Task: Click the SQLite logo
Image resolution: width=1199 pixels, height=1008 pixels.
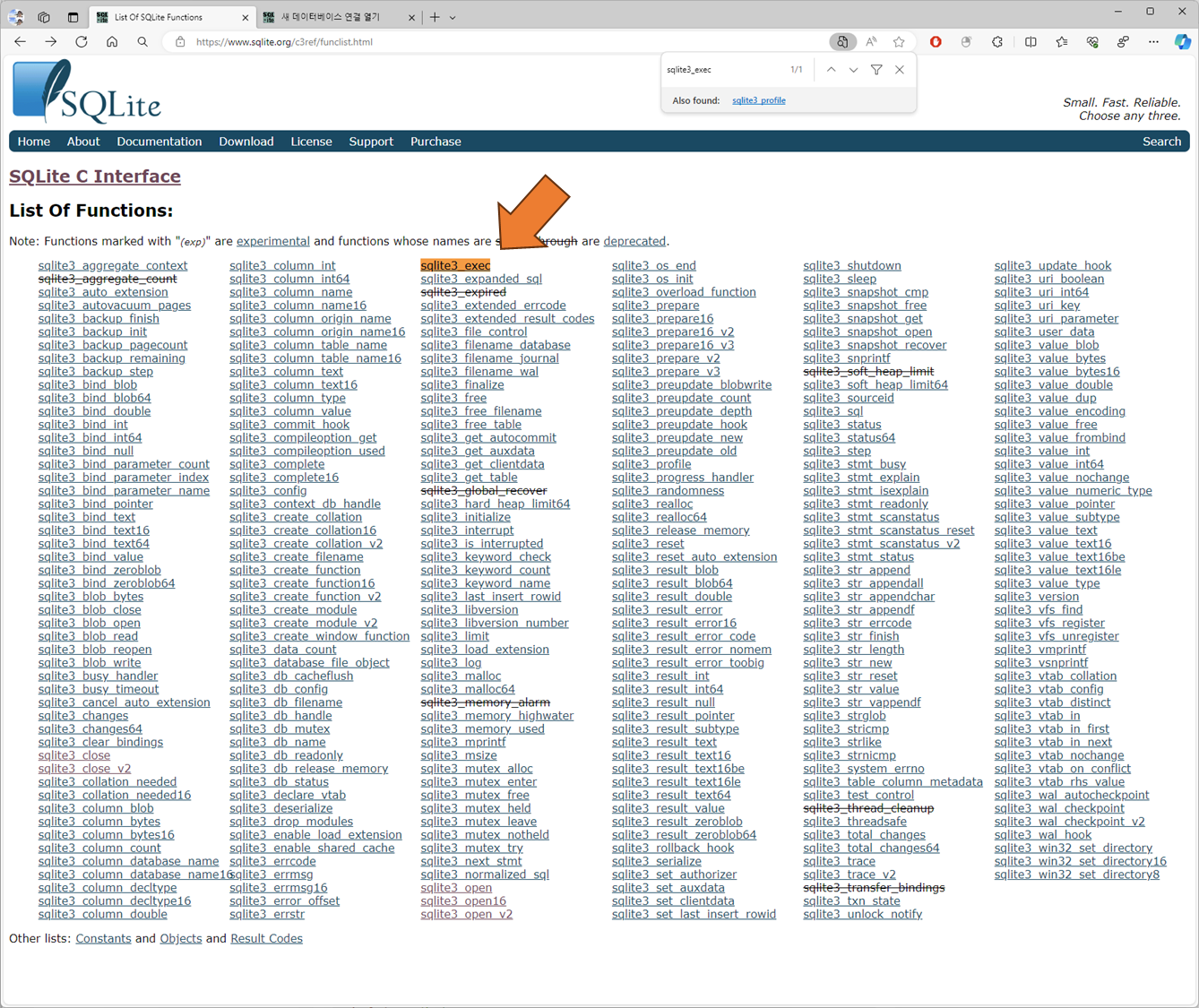Action: (86, 90)
